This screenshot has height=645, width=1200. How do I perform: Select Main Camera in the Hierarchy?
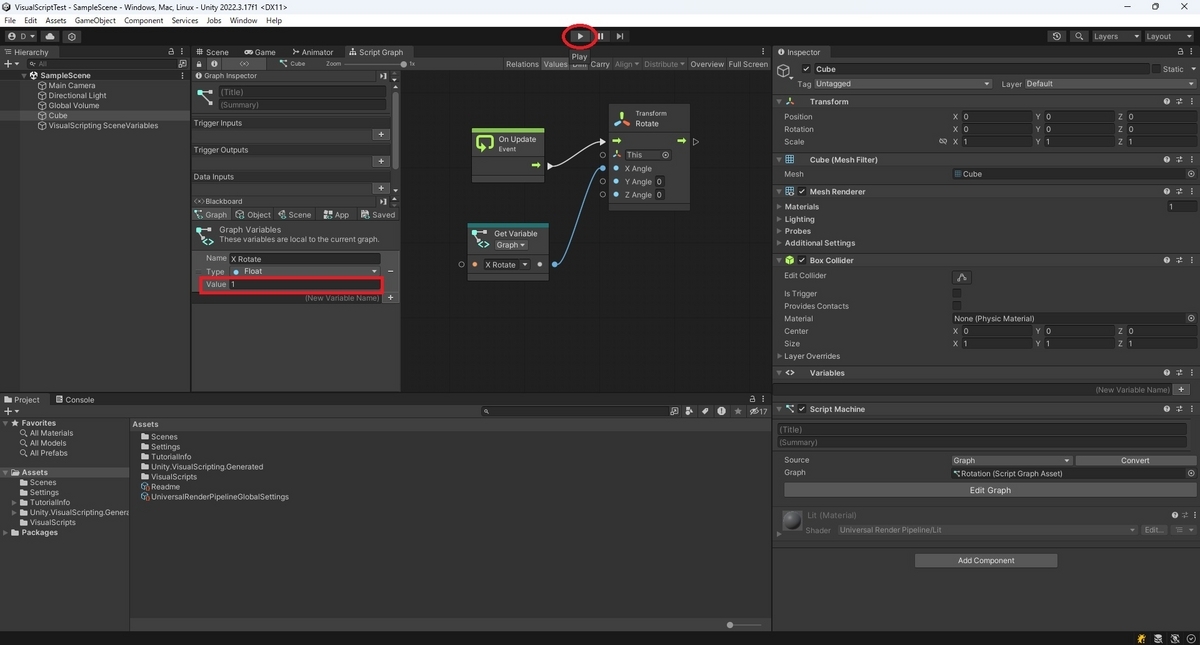pyautogui.click(x=71, y=86)
